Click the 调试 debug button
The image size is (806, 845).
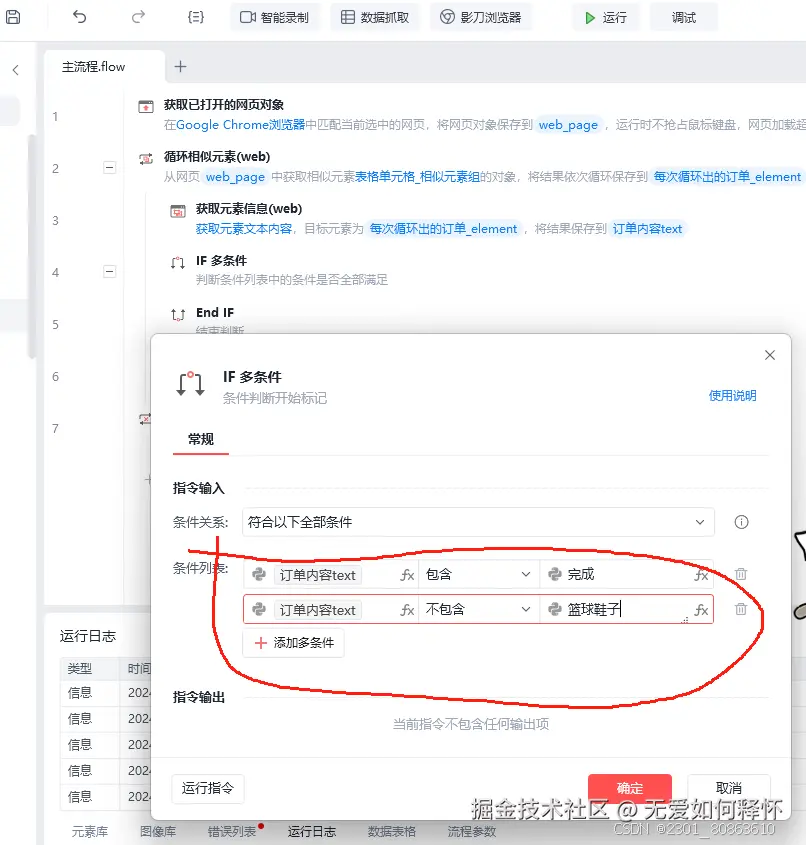pyautogui.click(x=684, y=16)
